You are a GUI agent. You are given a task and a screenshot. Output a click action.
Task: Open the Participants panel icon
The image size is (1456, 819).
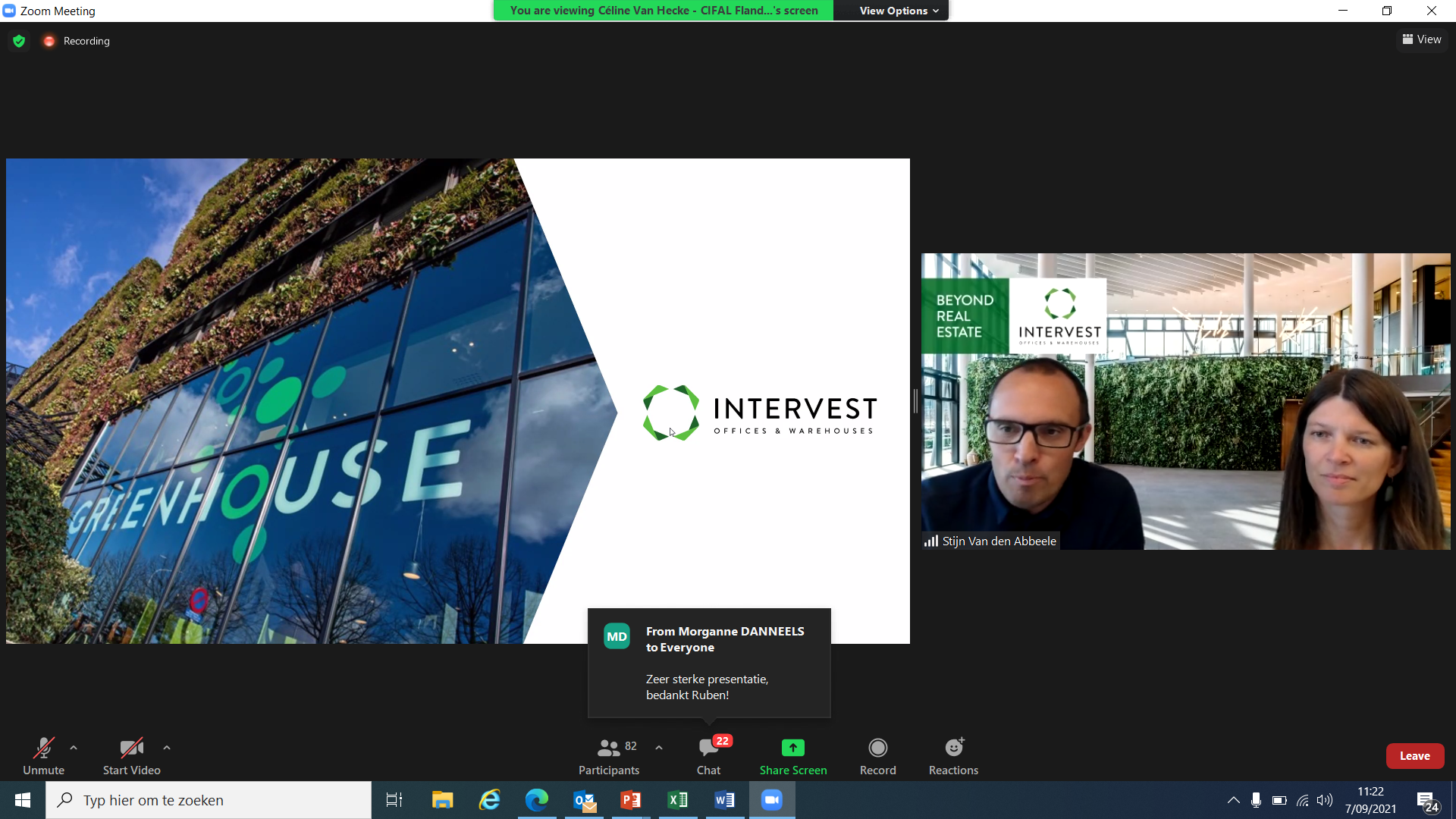click(608, 748)
